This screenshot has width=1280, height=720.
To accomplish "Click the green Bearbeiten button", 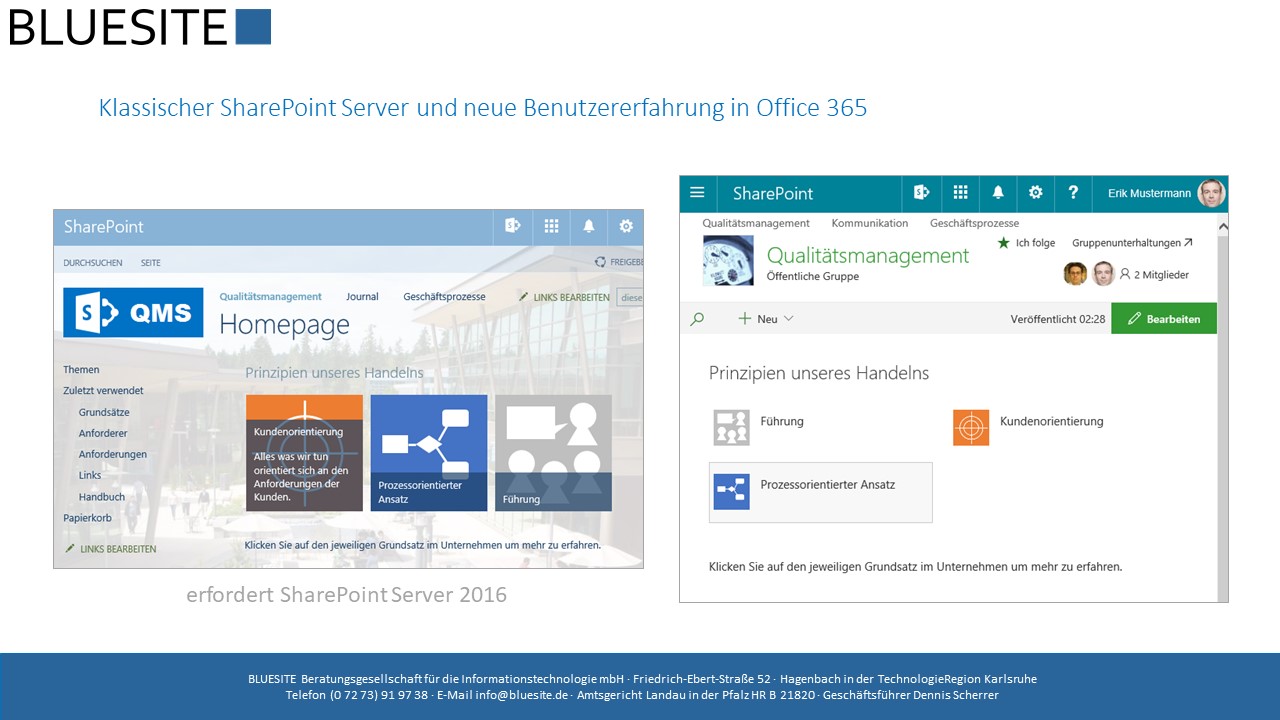I will pyautogui.click(x=1163, y=319).
